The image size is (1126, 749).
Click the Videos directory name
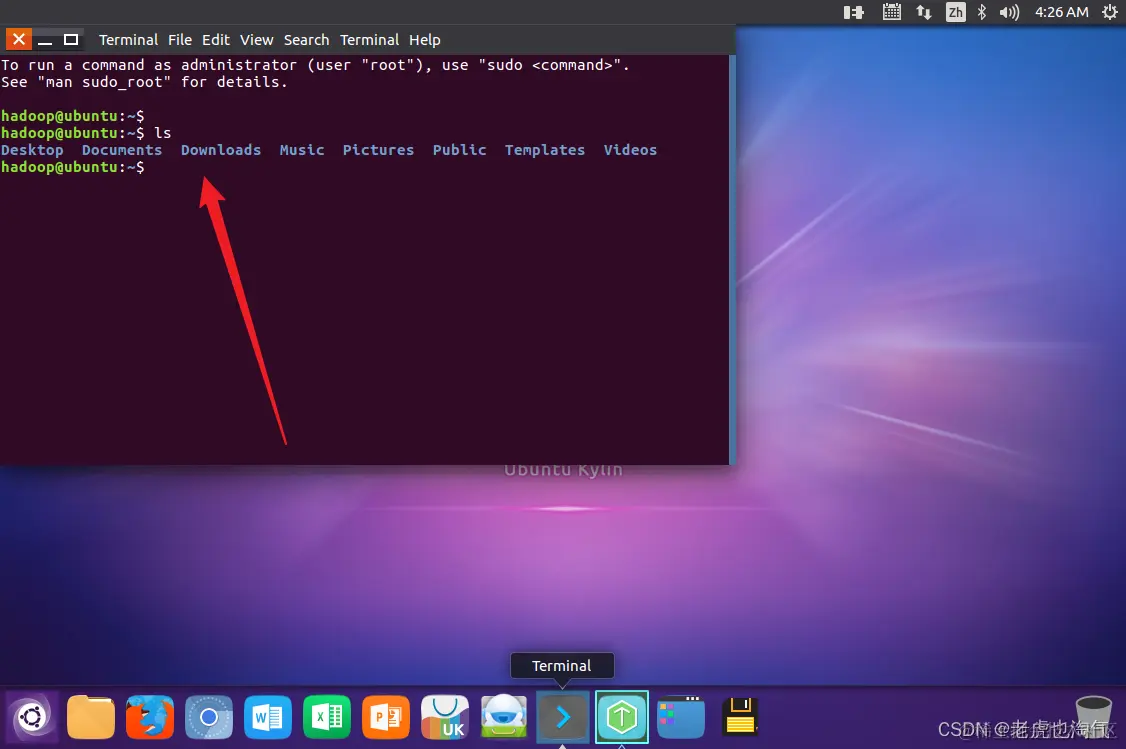pos(630,150)
